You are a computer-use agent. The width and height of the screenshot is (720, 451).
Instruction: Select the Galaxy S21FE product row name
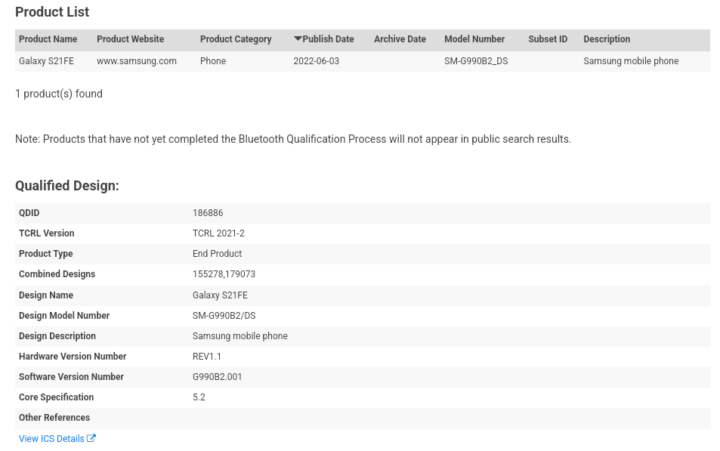point(50,61)
